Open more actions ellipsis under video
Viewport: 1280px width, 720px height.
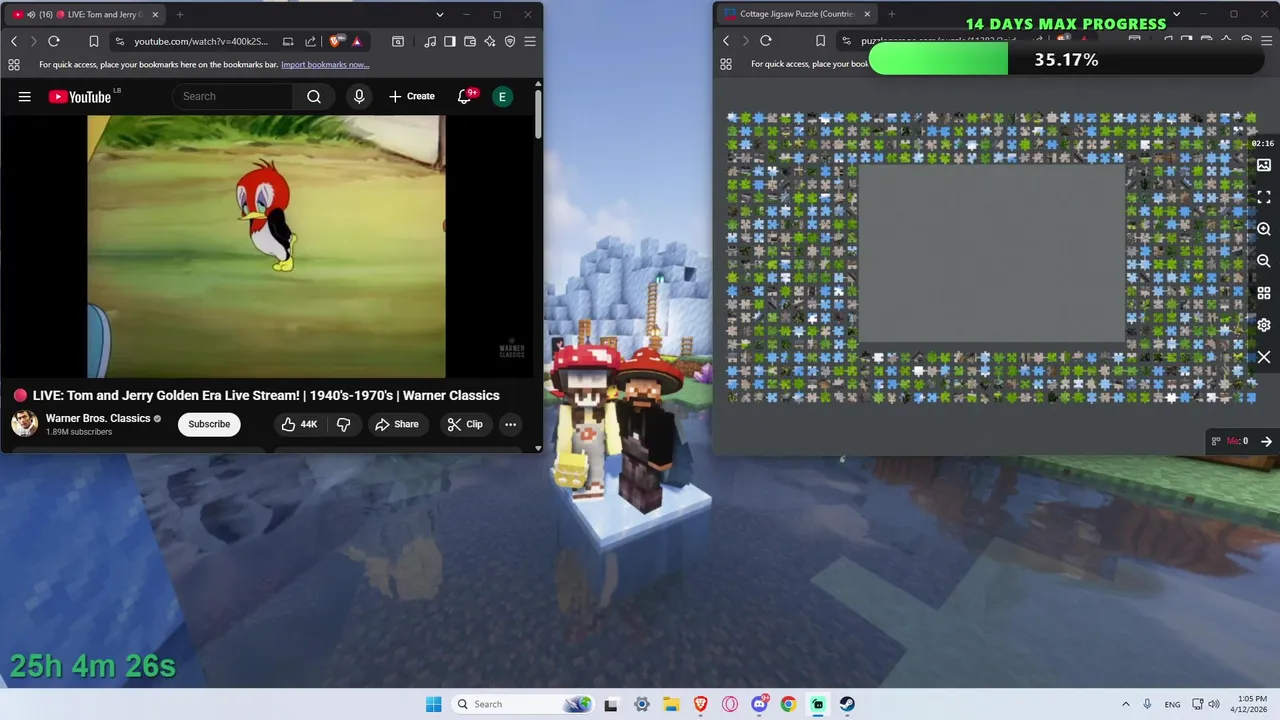pyautogui.click(x=510, y=424)
